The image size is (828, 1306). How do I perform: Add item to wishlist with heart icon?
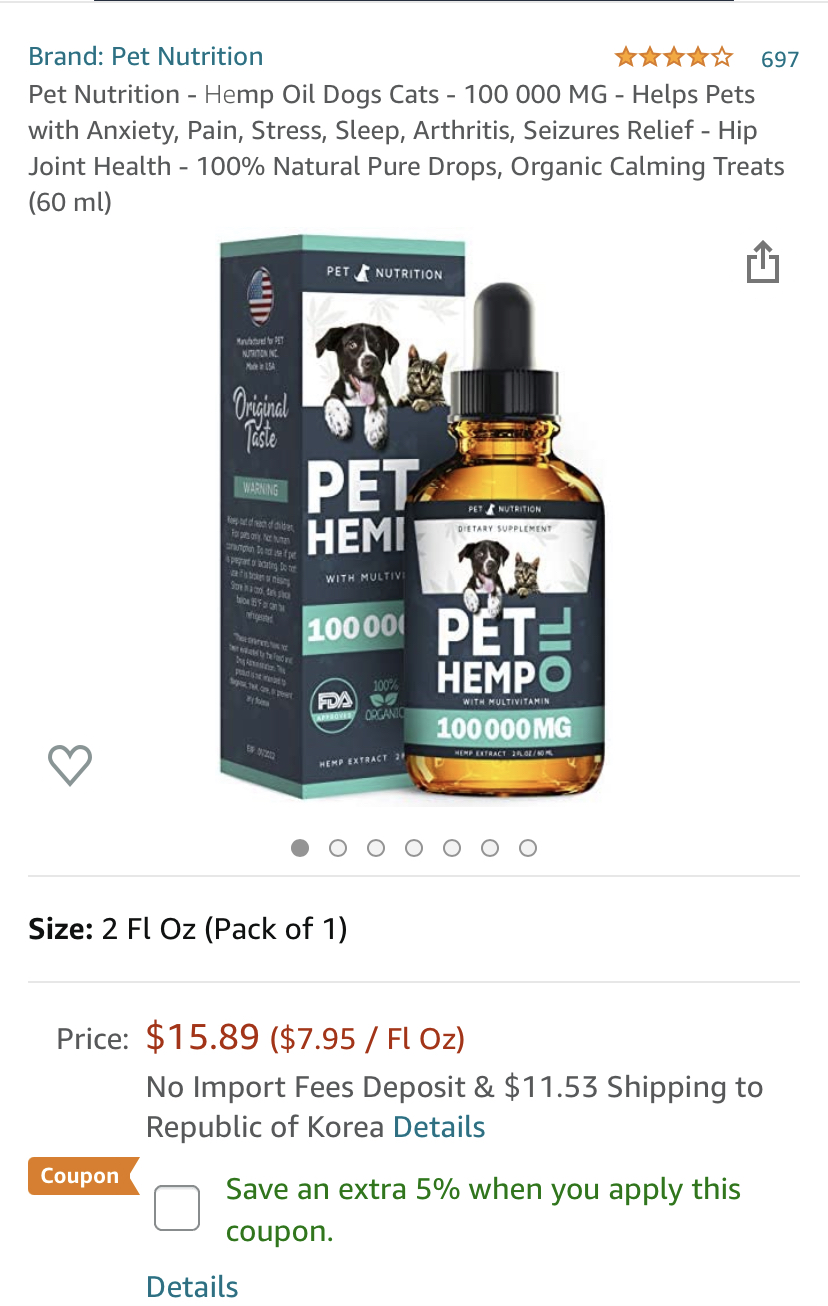point(70,765)
